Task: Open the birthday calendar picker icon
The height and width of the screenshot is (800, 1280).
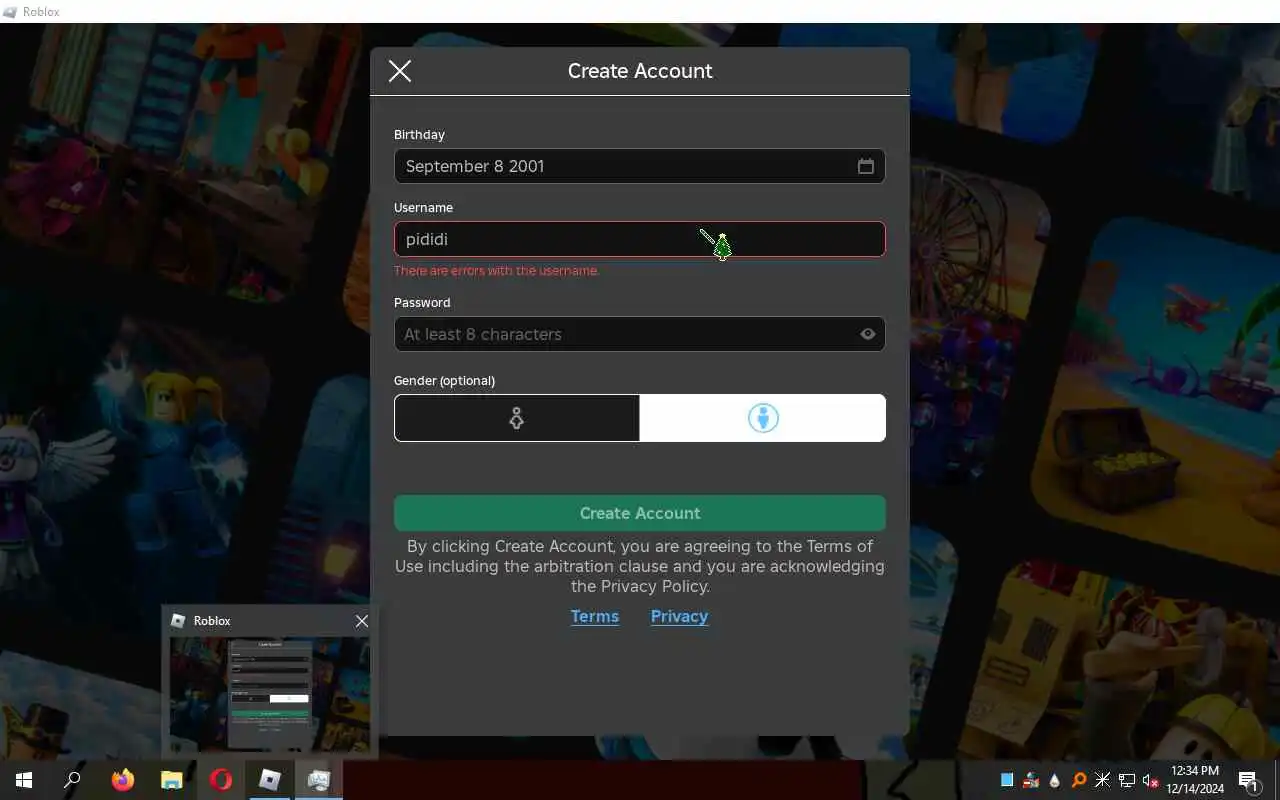Action: pyautogui.click(x=866, y=166)
